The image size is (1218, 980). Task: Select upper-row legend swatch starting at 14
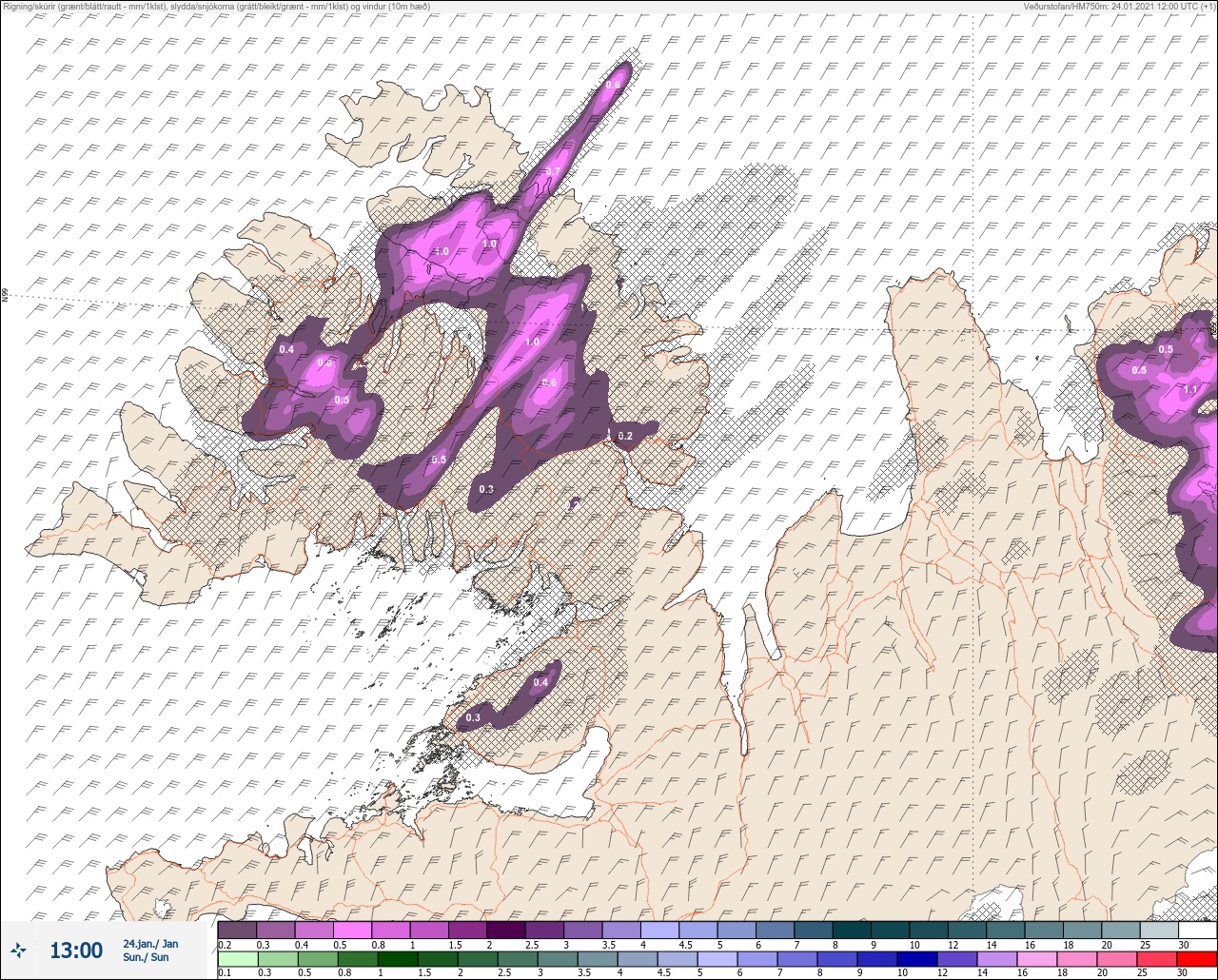(1006, 930)
